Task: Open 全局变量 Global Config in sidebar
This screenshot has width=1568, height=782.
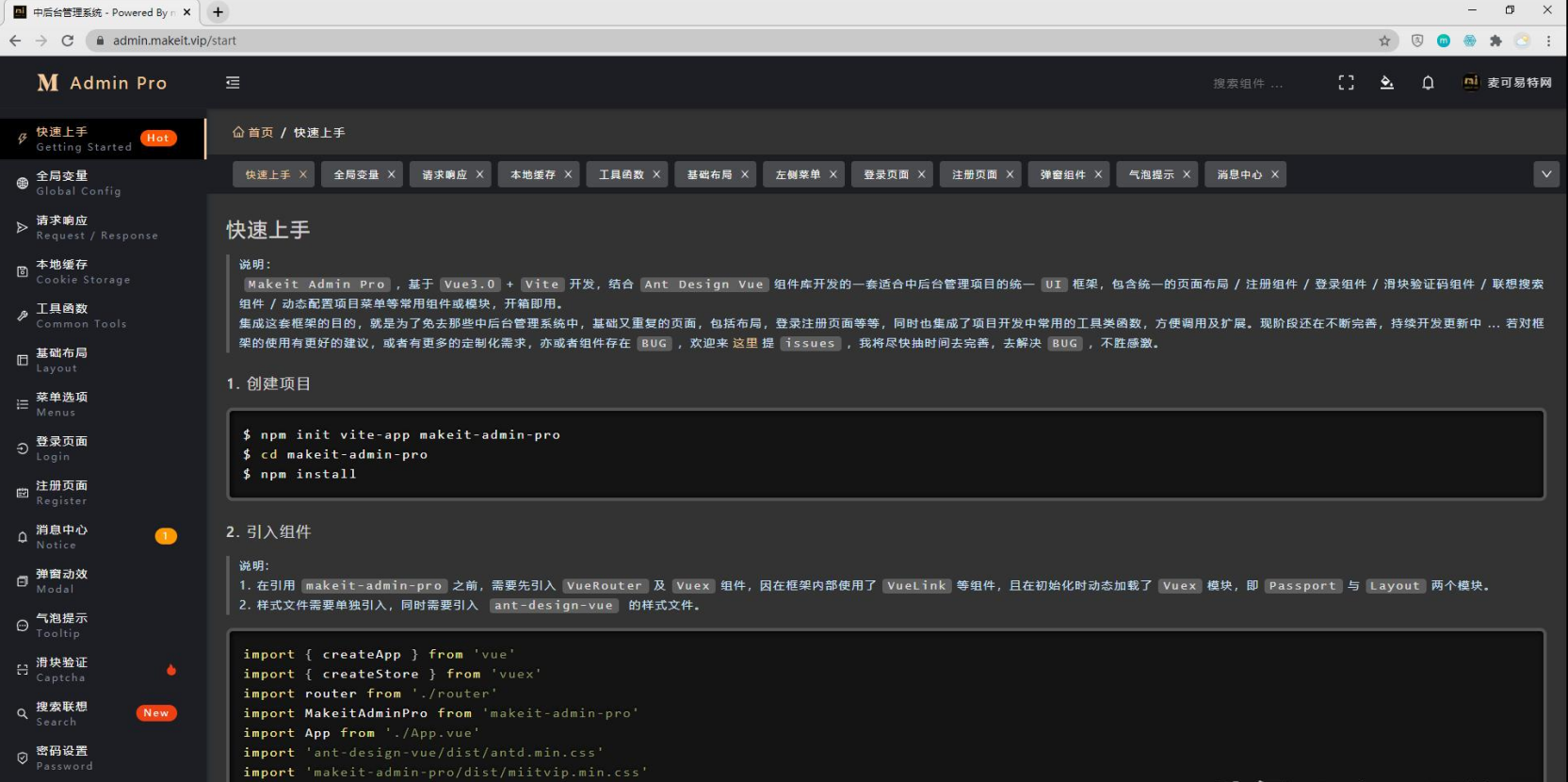Action: pos(103,183)
